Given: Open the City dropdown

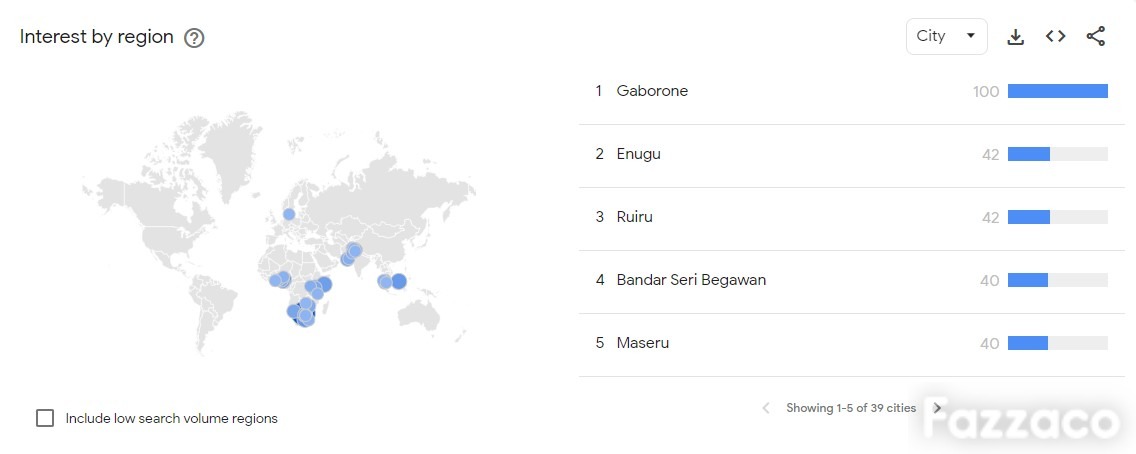Looking at the screenshot, I should [x=946, y=36].
